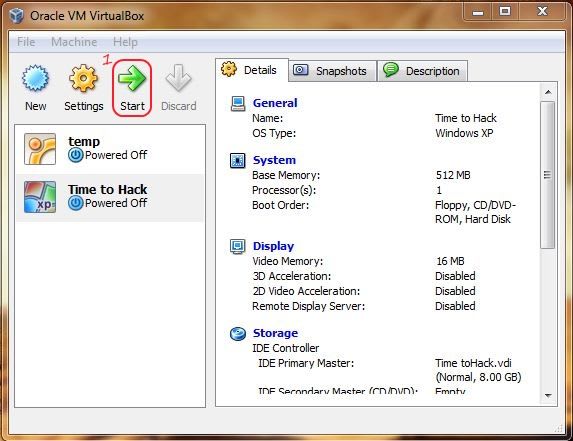Click the IDE Controller label
573x441 pixels.
pyautogui.click(x=285, y=348)
